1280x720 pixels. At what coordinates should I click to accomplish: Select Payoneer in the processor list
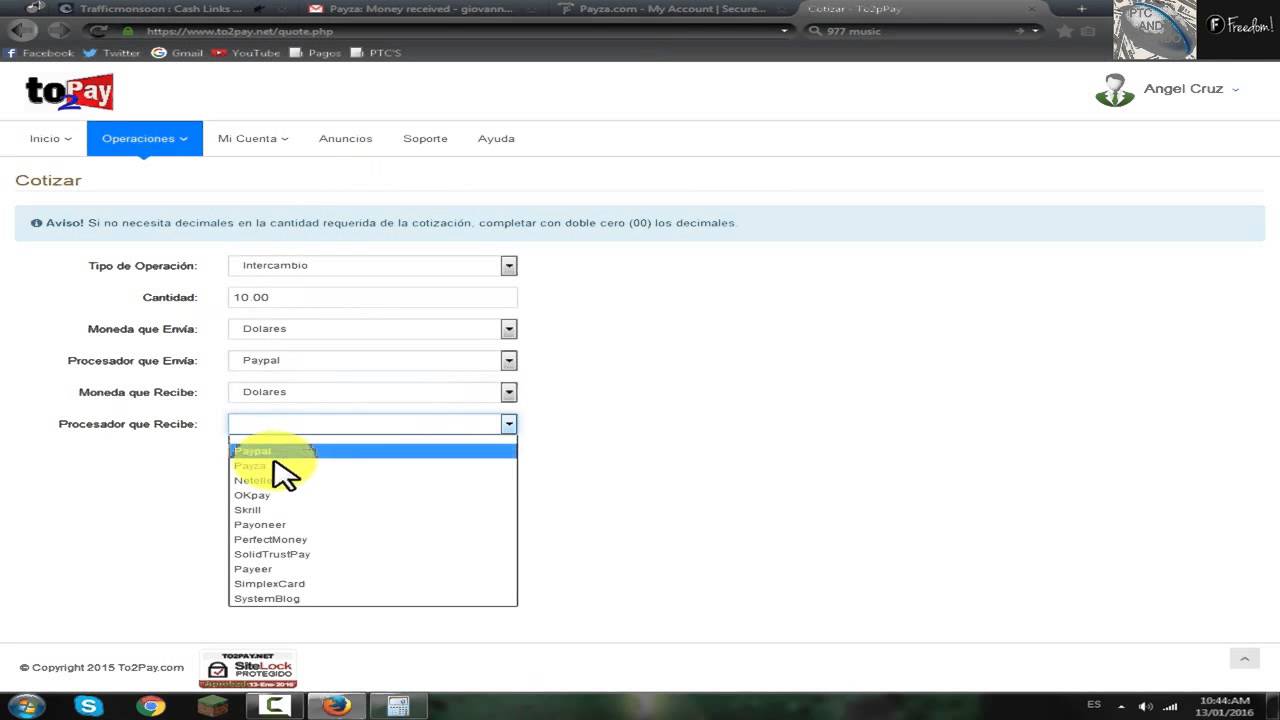coord(372,525)
